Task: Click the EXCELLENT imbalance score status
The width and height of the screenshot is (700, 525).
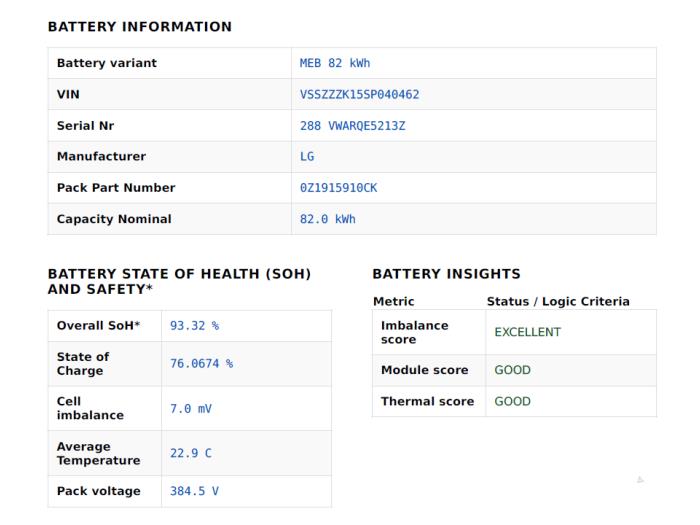Action: [527, 332]
